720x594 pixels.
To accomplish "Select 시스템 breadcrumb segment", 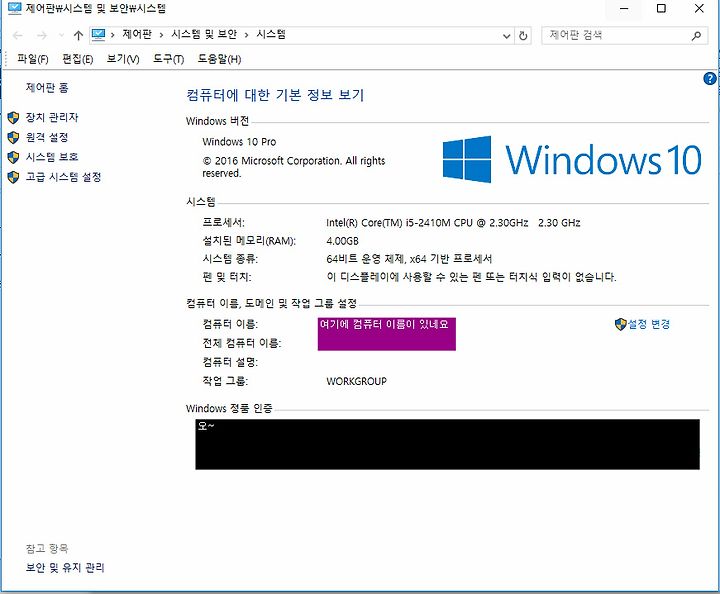I will click(271, 34).
